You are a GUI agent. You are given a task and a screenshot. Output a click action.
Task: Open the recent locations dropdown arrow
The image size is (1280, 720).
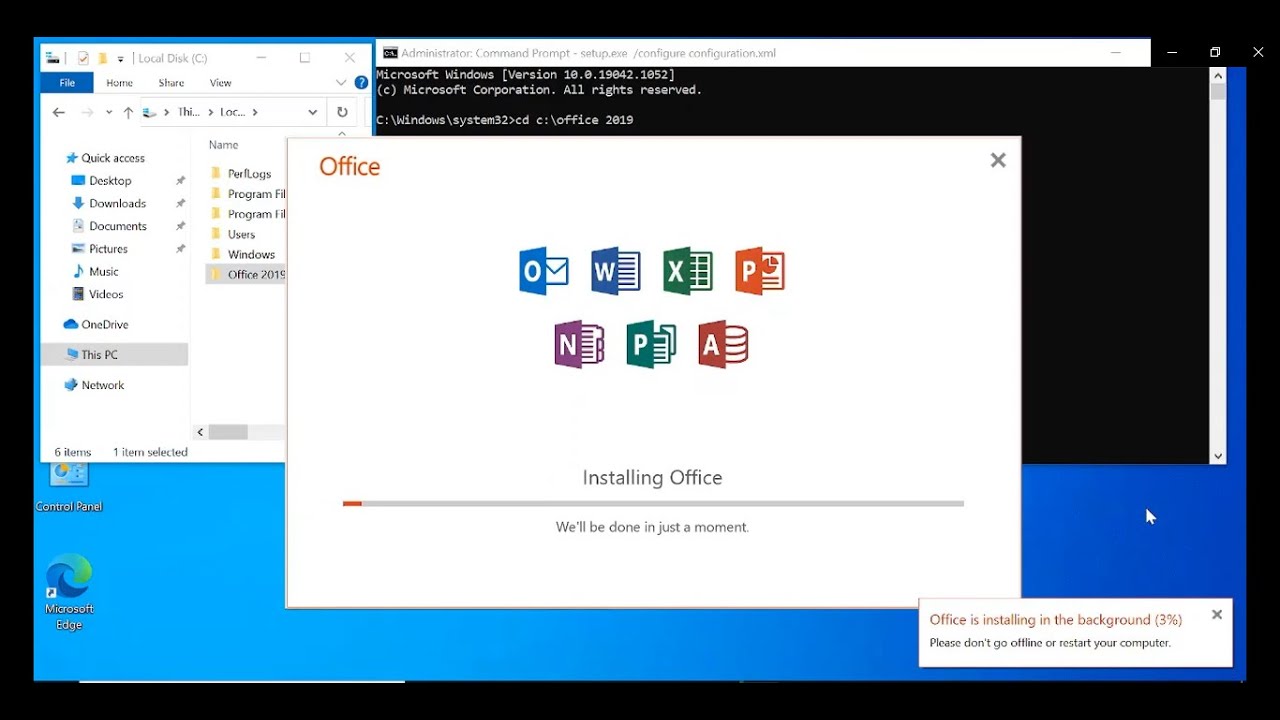107,113
